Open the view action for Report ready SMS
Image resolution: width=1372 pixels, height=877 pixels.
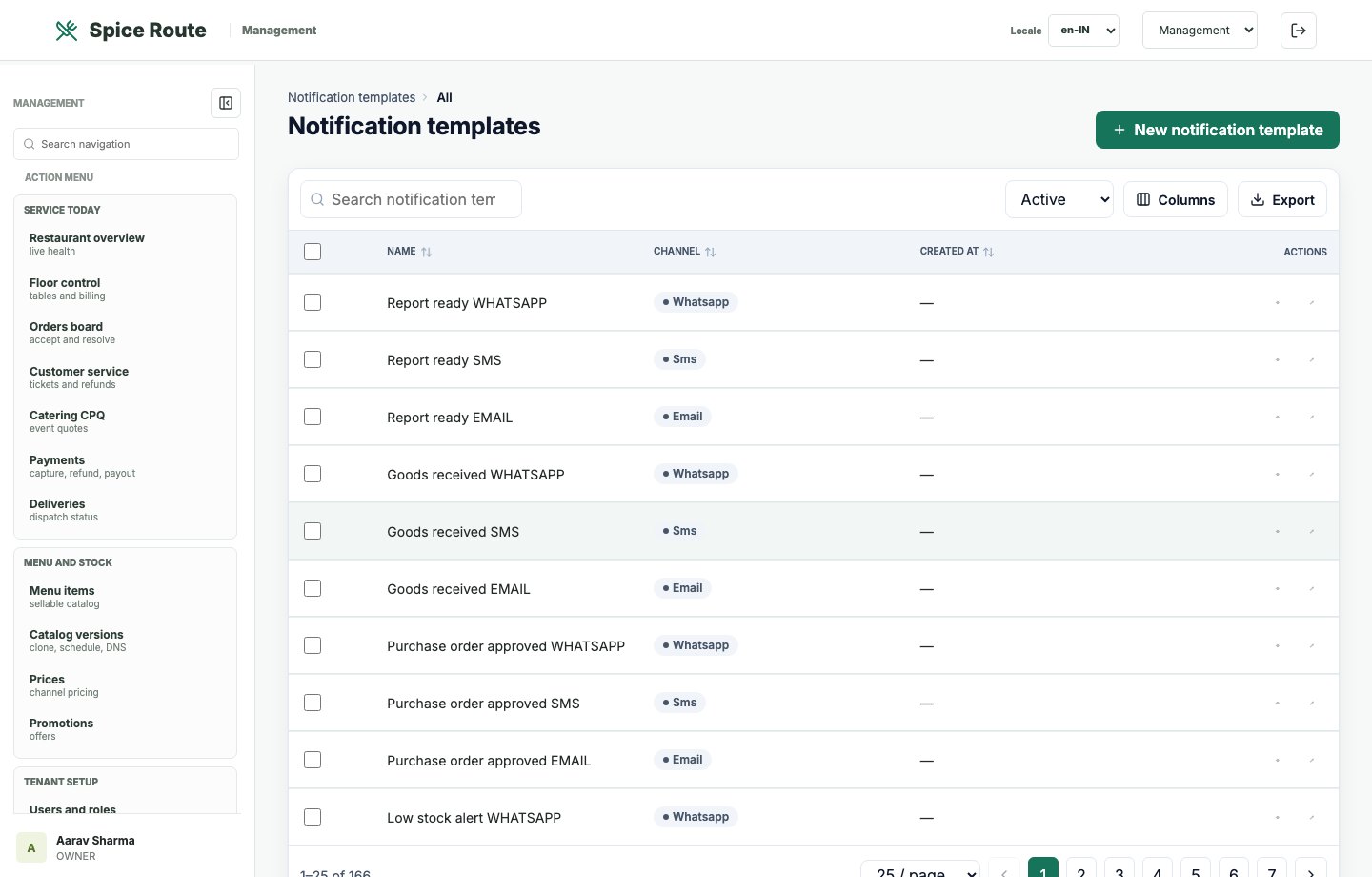1278,359
